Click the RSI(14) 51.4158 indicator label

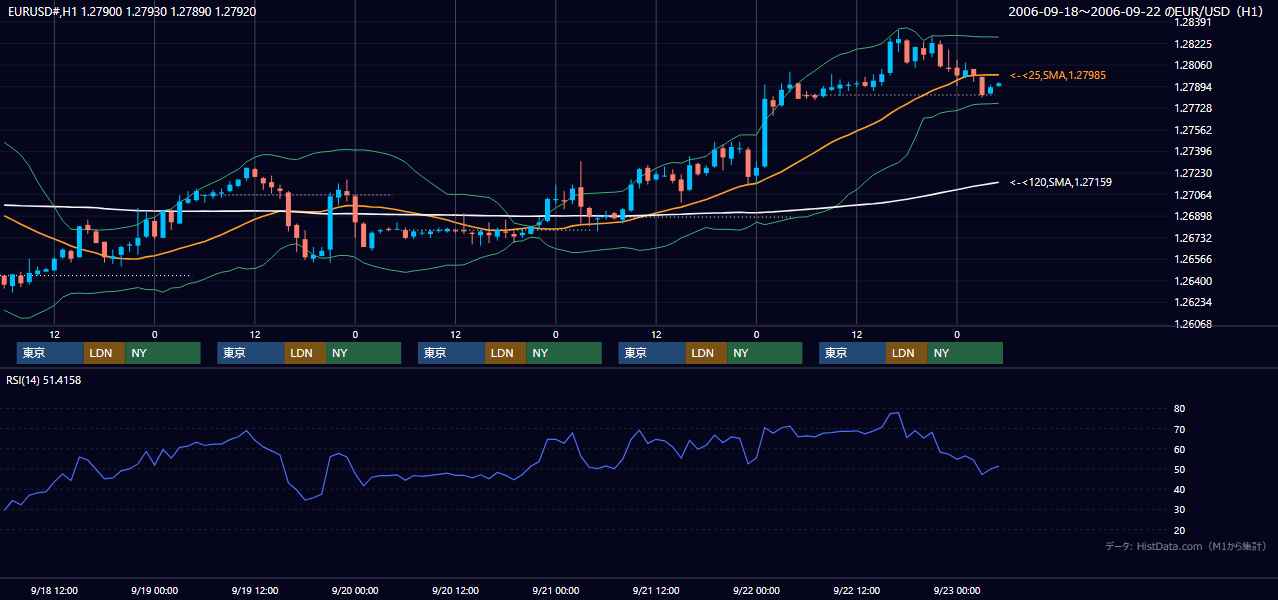(44, 380)
